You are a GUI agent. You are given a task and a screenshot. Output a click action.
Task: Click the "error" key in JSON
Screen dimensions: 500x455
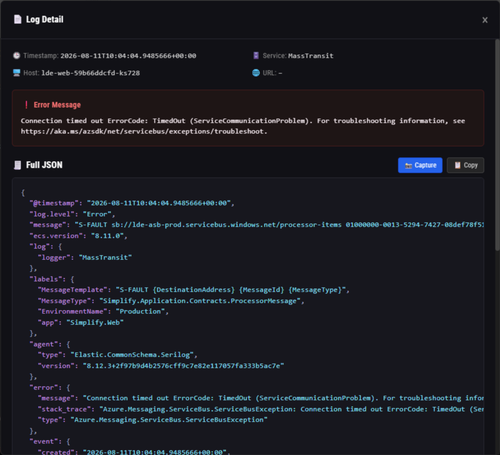point(42,387)
